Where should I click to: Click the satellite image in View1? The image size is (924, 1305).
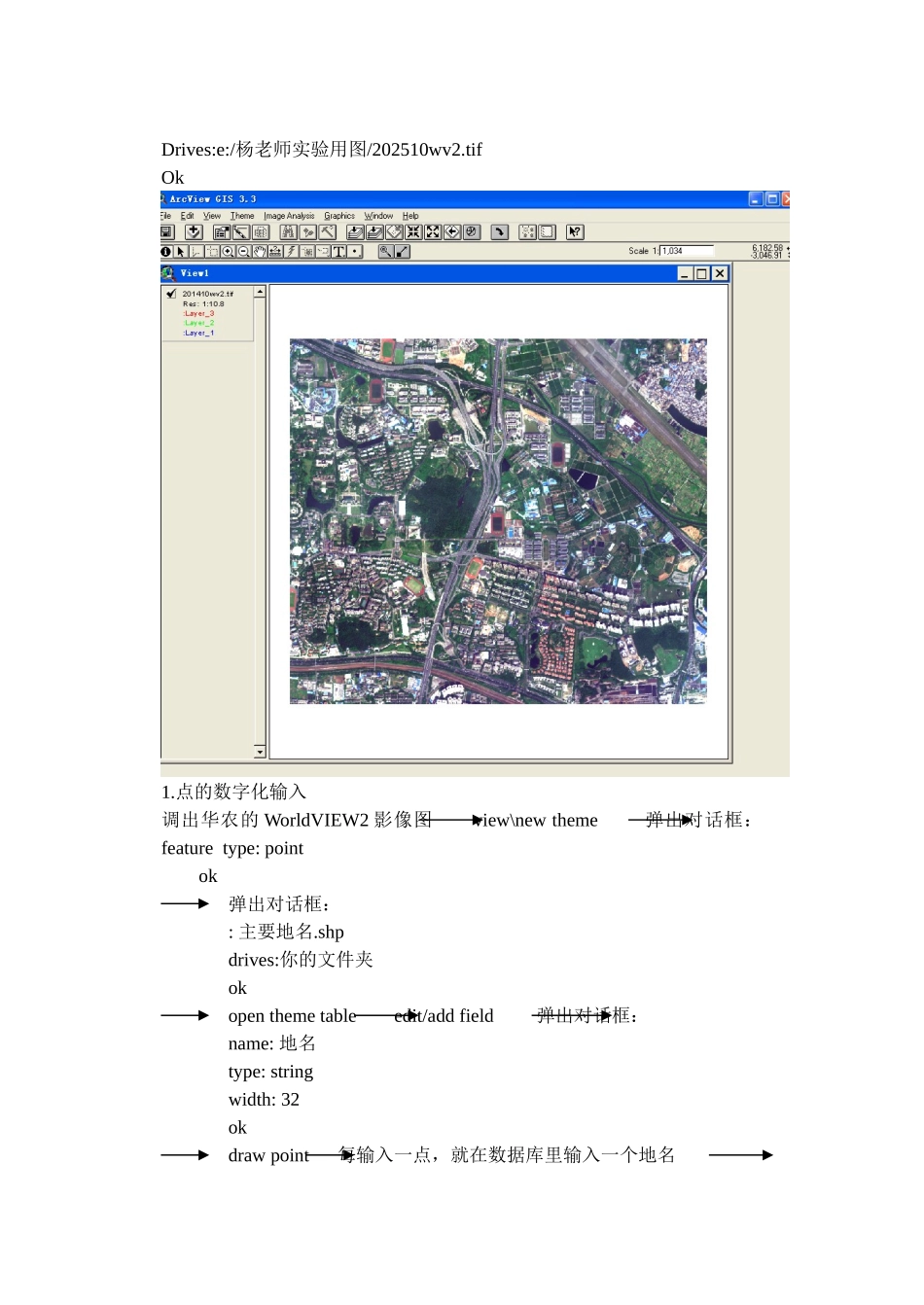(498, 521)
